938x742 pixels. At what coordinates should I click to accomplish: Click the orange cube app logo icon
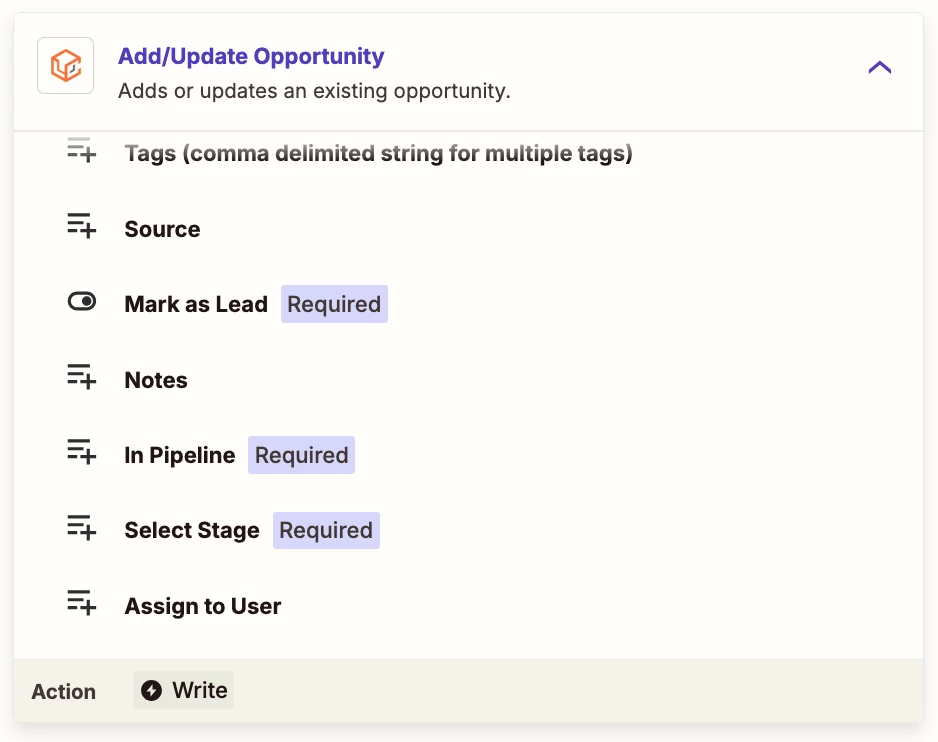65,65
